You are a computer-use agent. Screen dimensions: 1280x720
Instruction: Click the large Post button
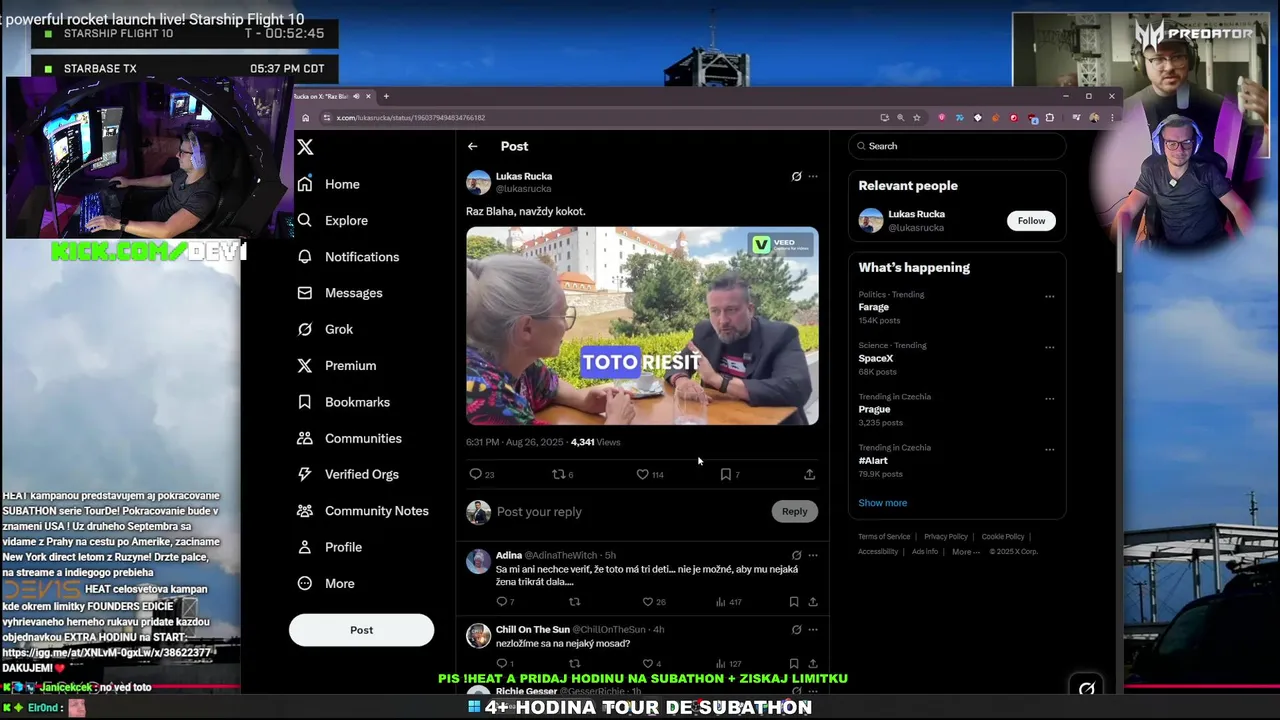[361, 630]
